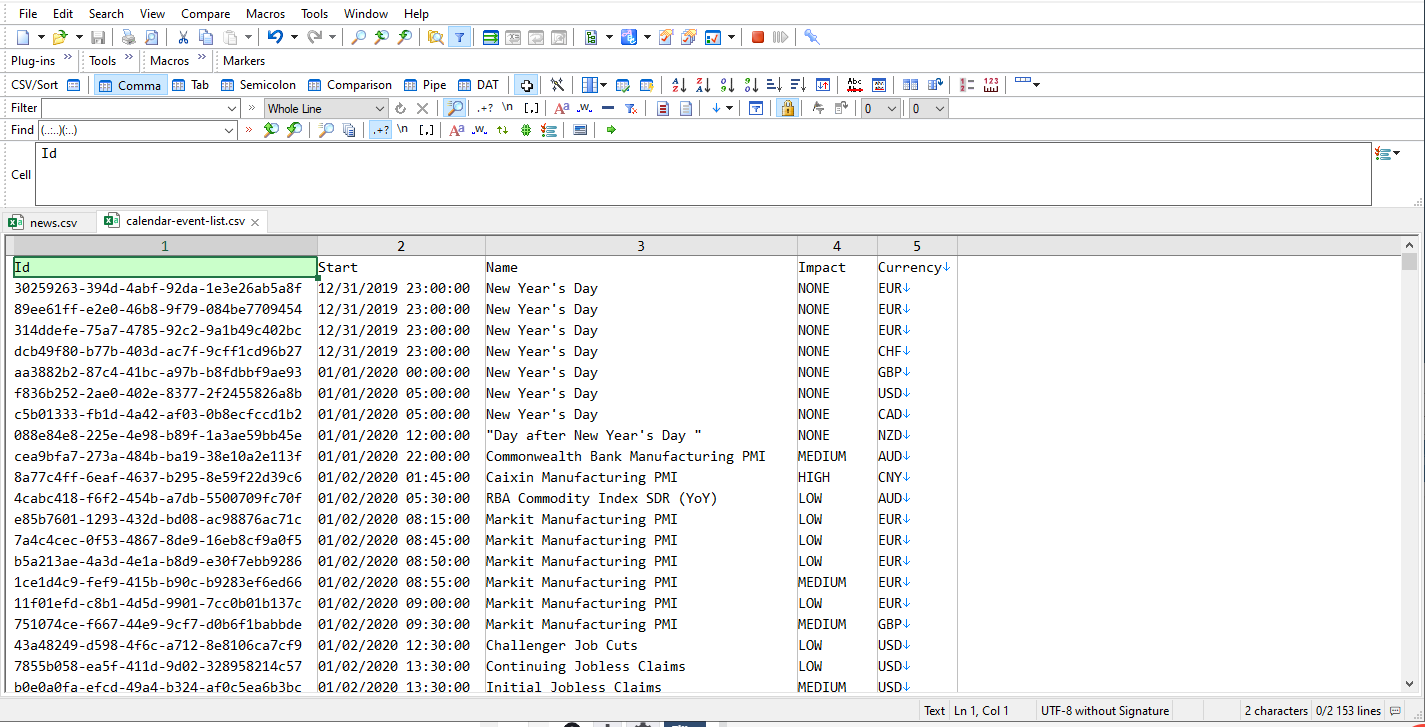Click the red Stop macro icon
This screenshot has width=1425, height=727.
(x=757, y=37)
